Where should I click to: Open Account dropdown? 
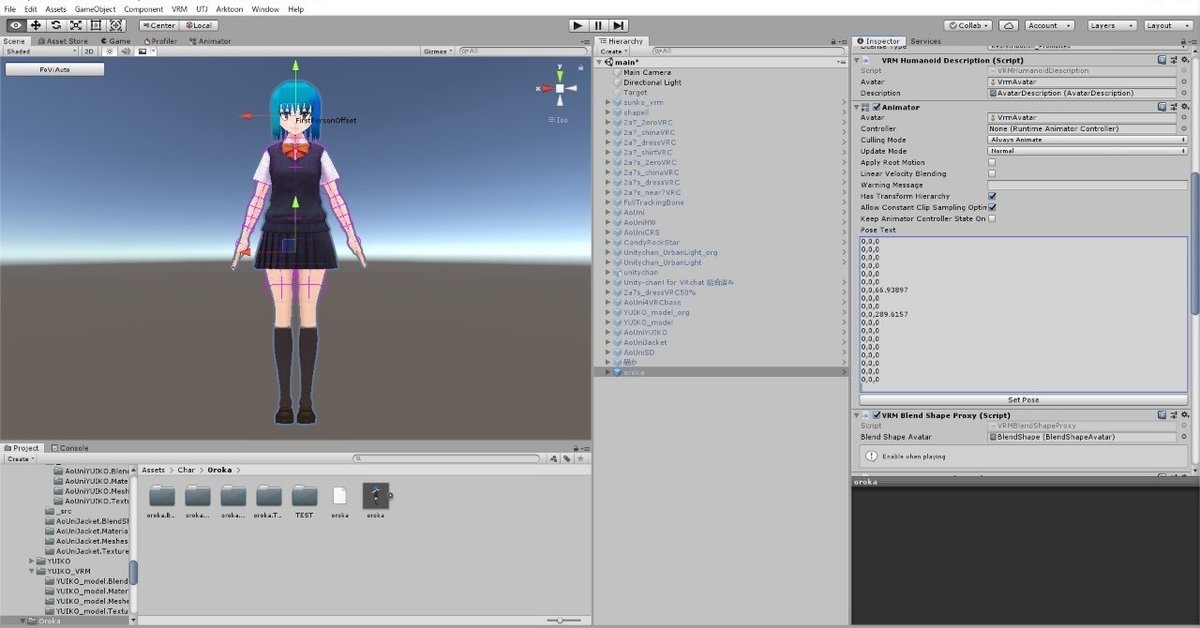click(1049, 25)
